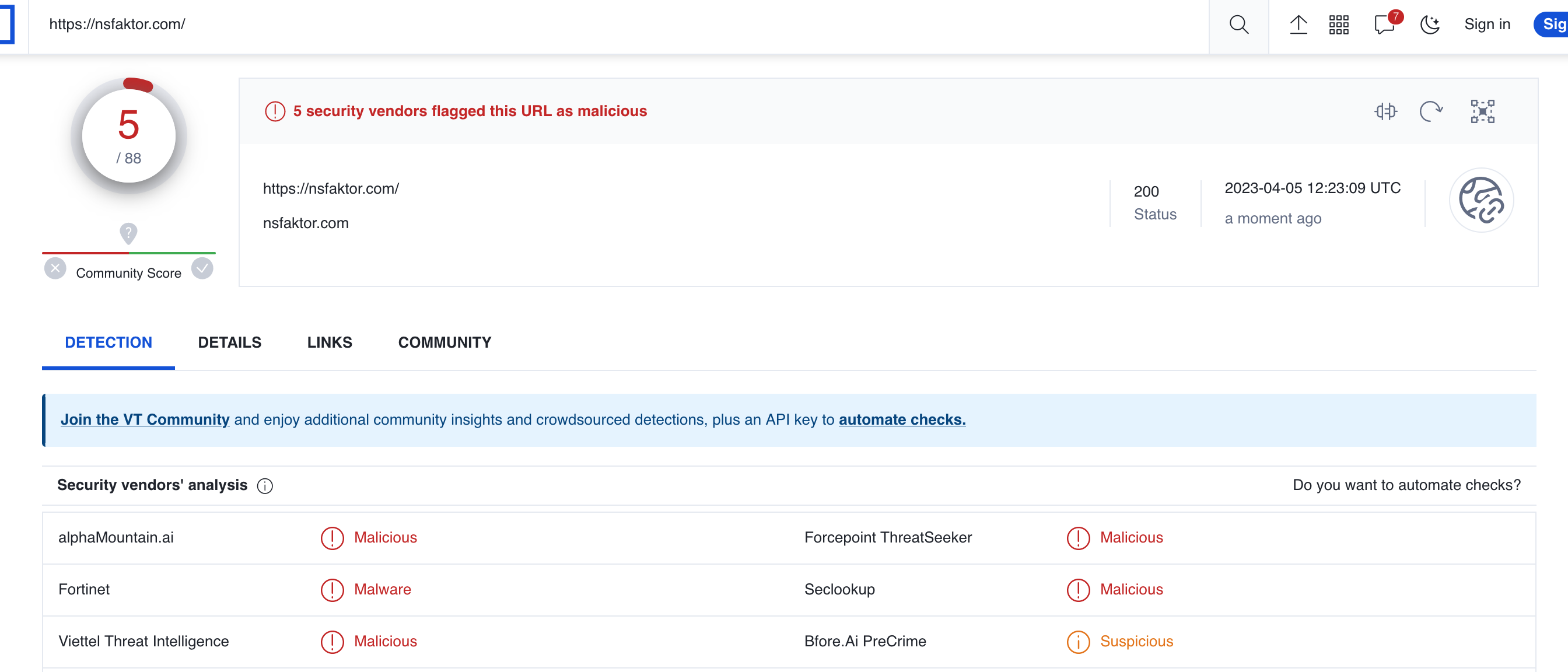Open the automate checks link
The width and height of the screenshot is (1568, 672).
point(902,419)
